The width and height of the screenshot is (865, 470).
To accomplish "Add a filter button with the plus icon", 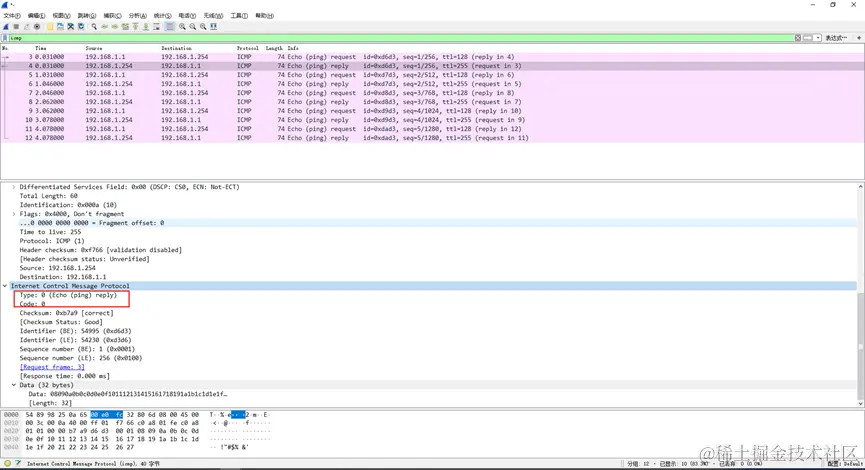I will (859, 38).
